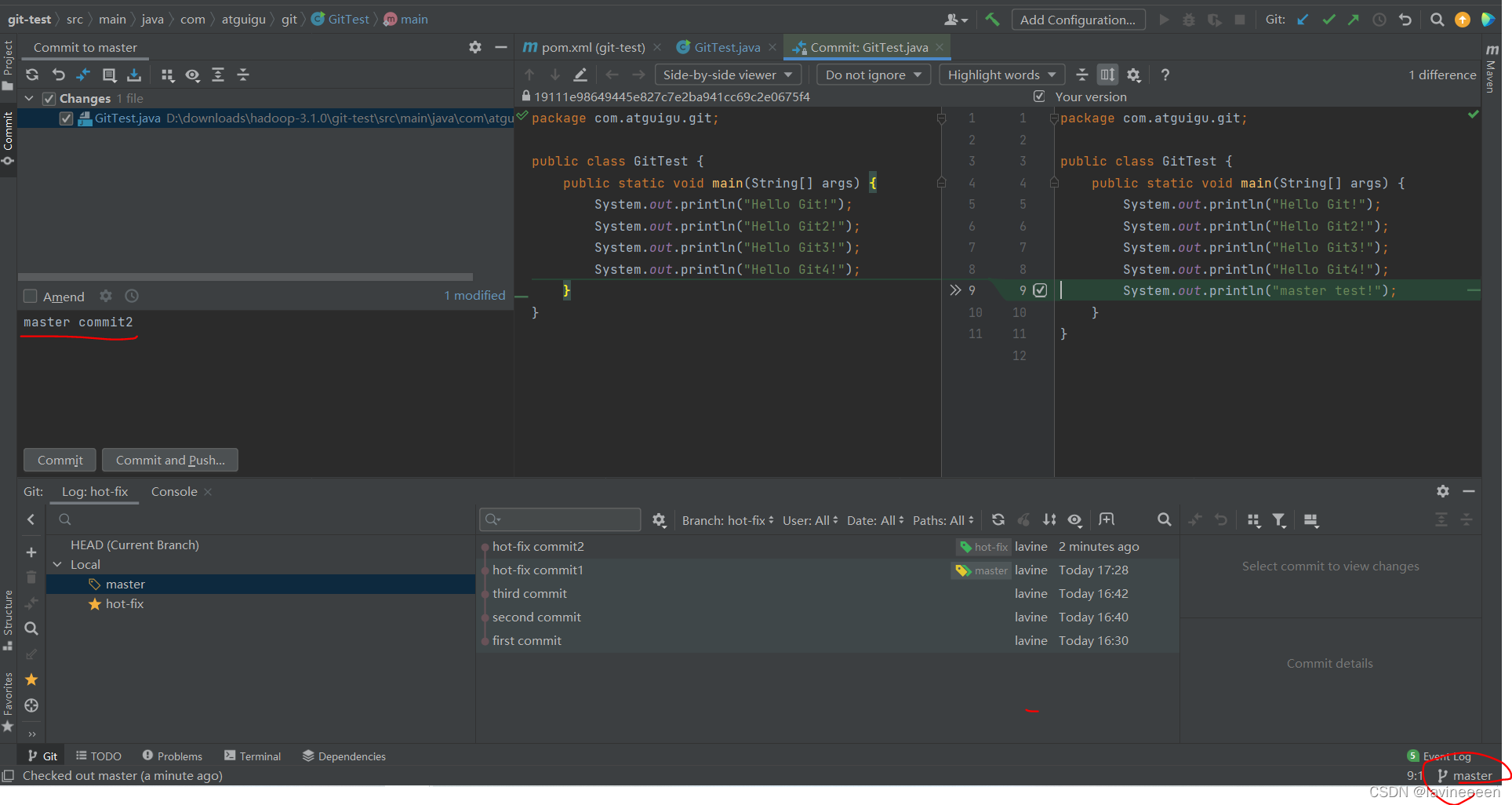This screenshot has width=1512, height=805.
Task: Click the Git update project arrow
Action: [1303, 20]
